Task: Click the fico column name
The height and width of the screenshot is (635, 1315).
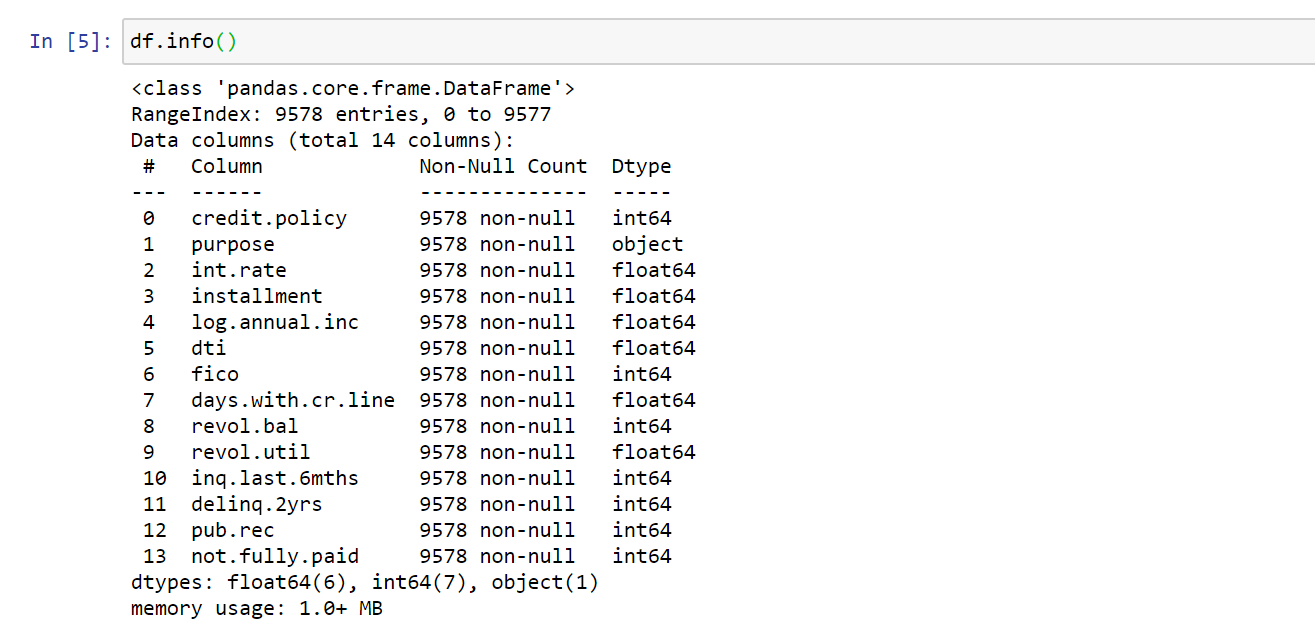Action: [x=215, y=374]
